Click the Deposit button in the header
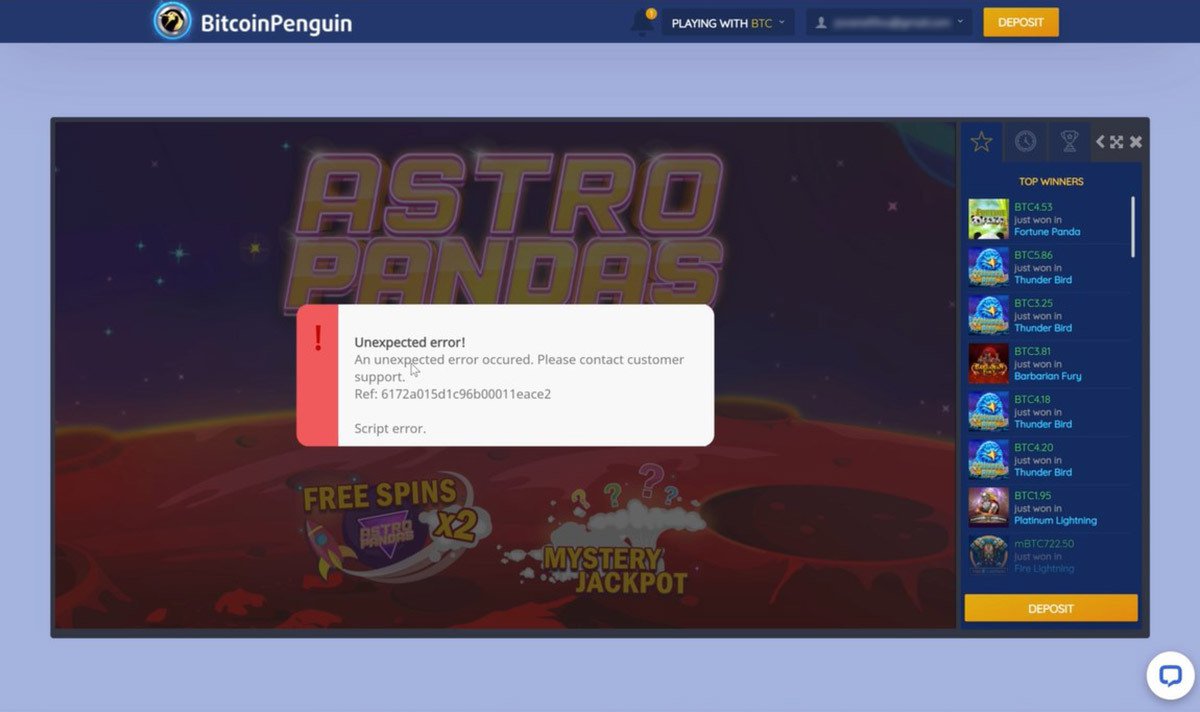 1021,22
